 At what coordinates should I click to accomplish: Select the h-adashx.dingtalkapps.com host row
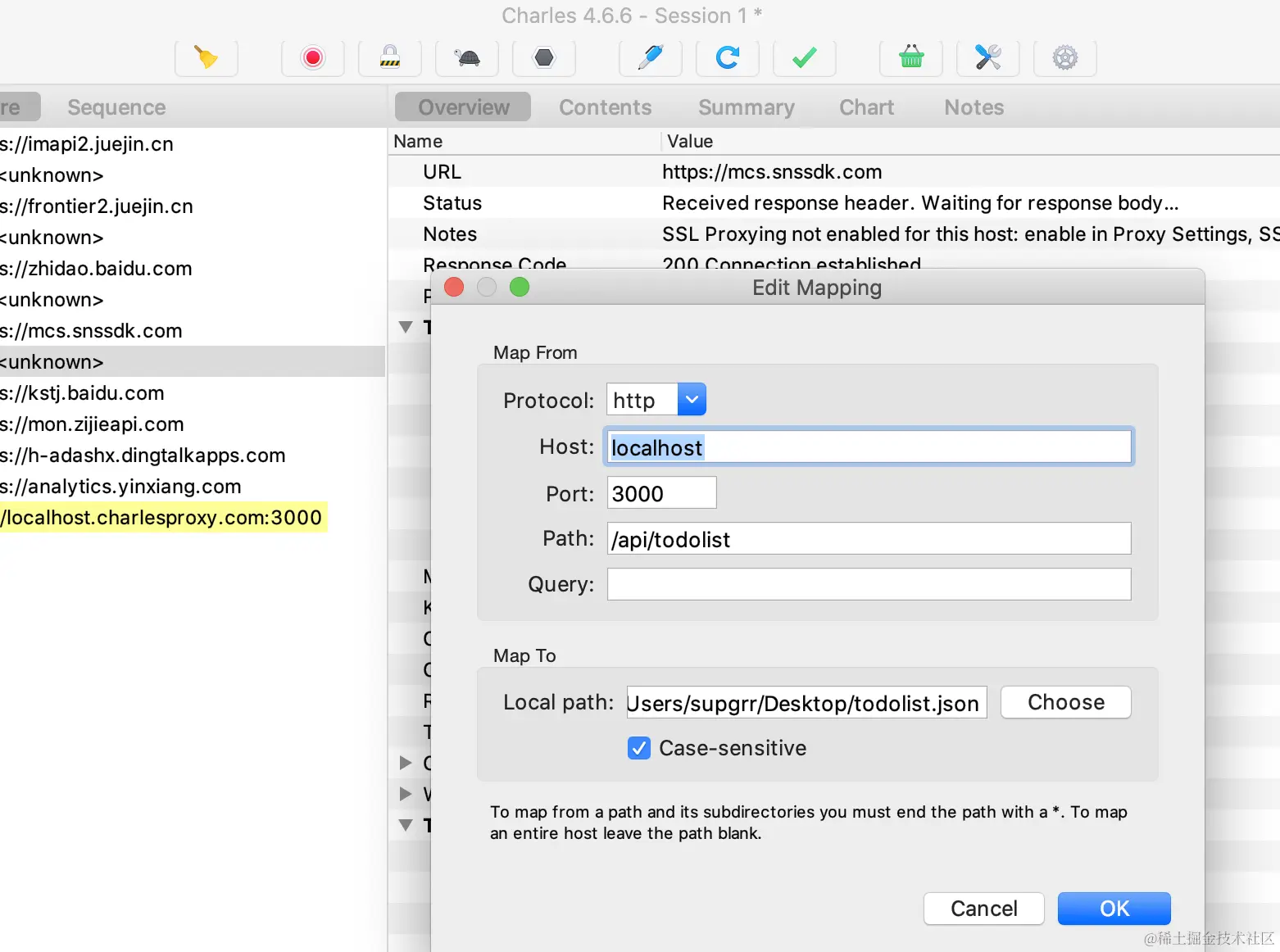pos(193,456)
